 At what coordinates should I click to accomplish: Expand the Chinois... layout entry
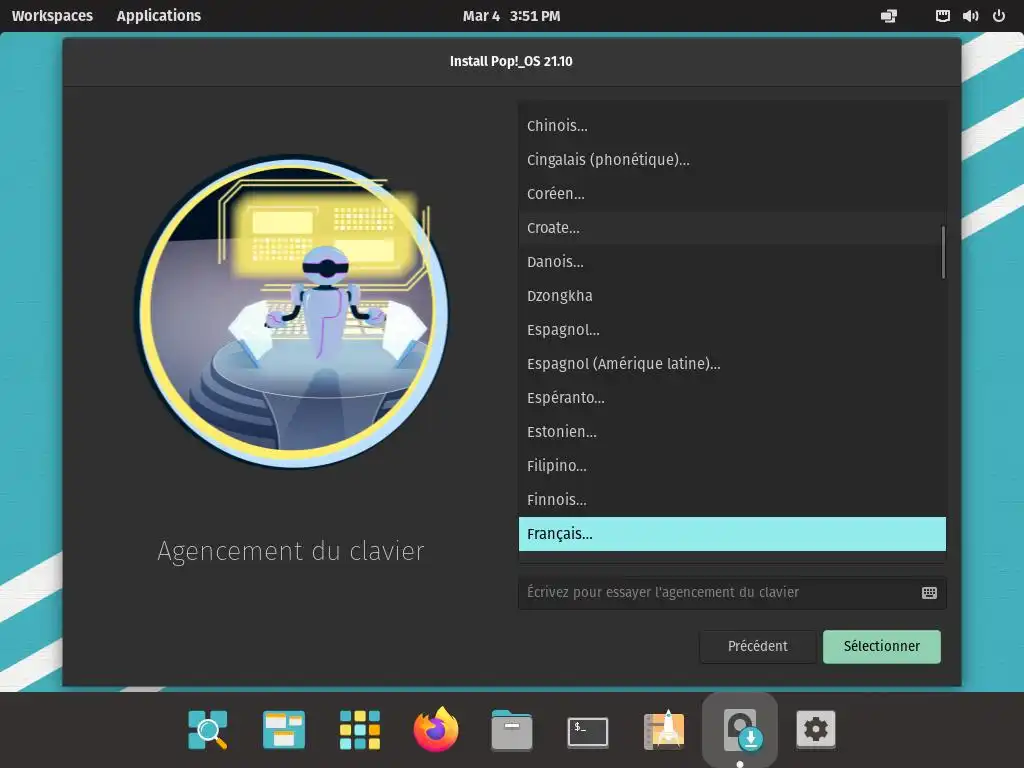(x=732, y=125)
